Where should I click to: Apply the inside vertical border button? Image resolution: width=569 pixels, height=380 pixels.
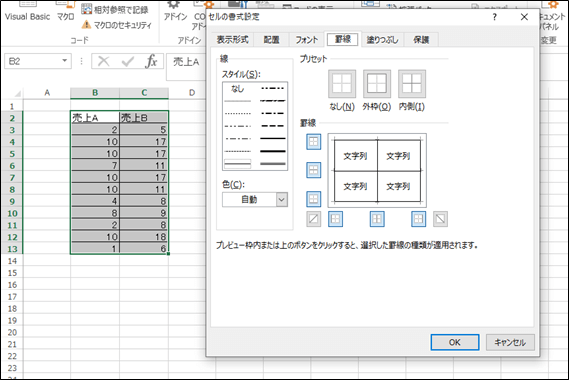point(377,219)
